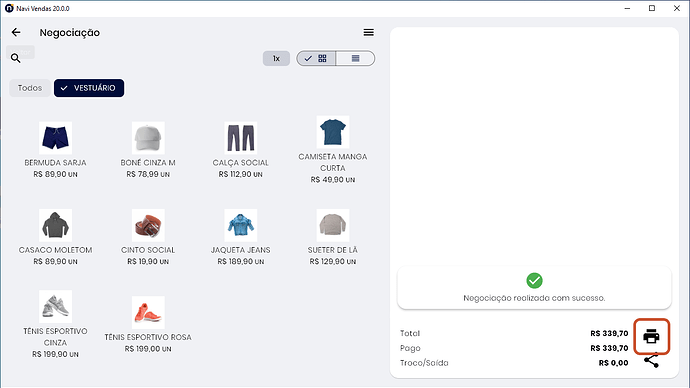Minimize the Navi Vendas window

(x=627, y=8)
